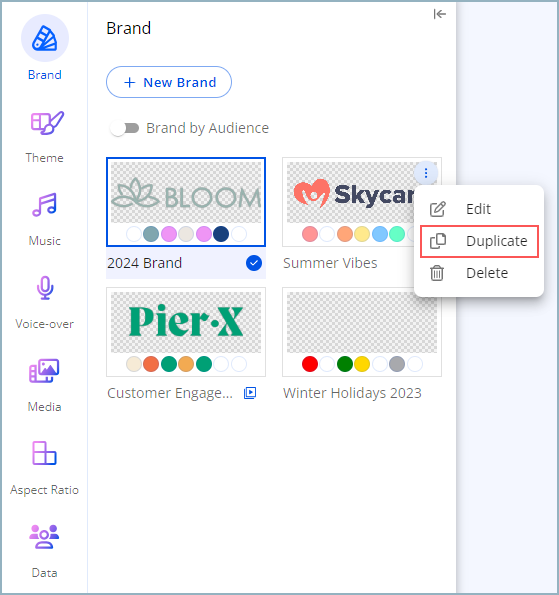Open the Voice-over microphone section
The image size is (559, 595).
45,302
